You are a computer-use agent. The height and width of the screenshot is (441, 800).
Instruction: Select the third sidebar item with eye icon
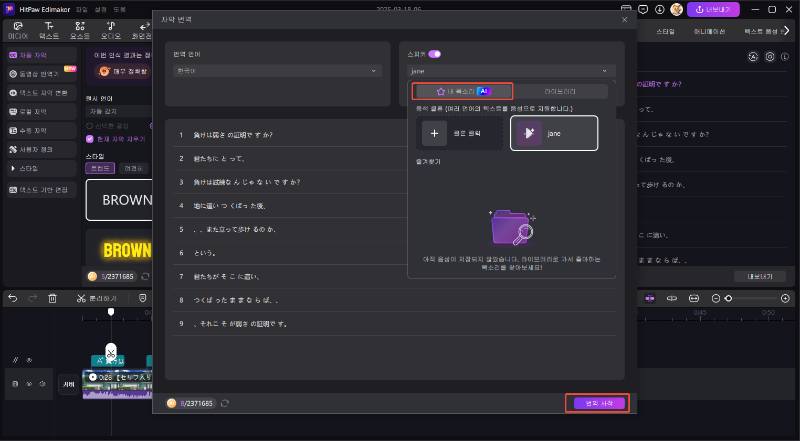pyautogui.click(x=41, y=93)
